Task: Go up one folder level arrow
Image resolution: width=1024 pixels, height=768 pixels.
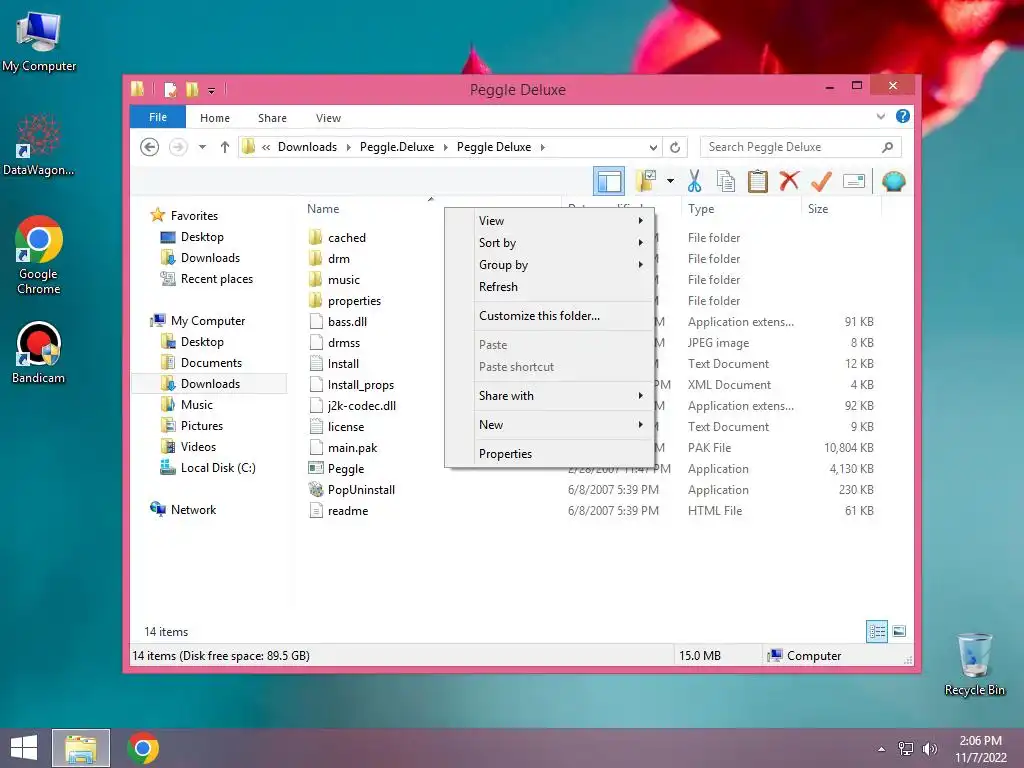Action: 225,147
